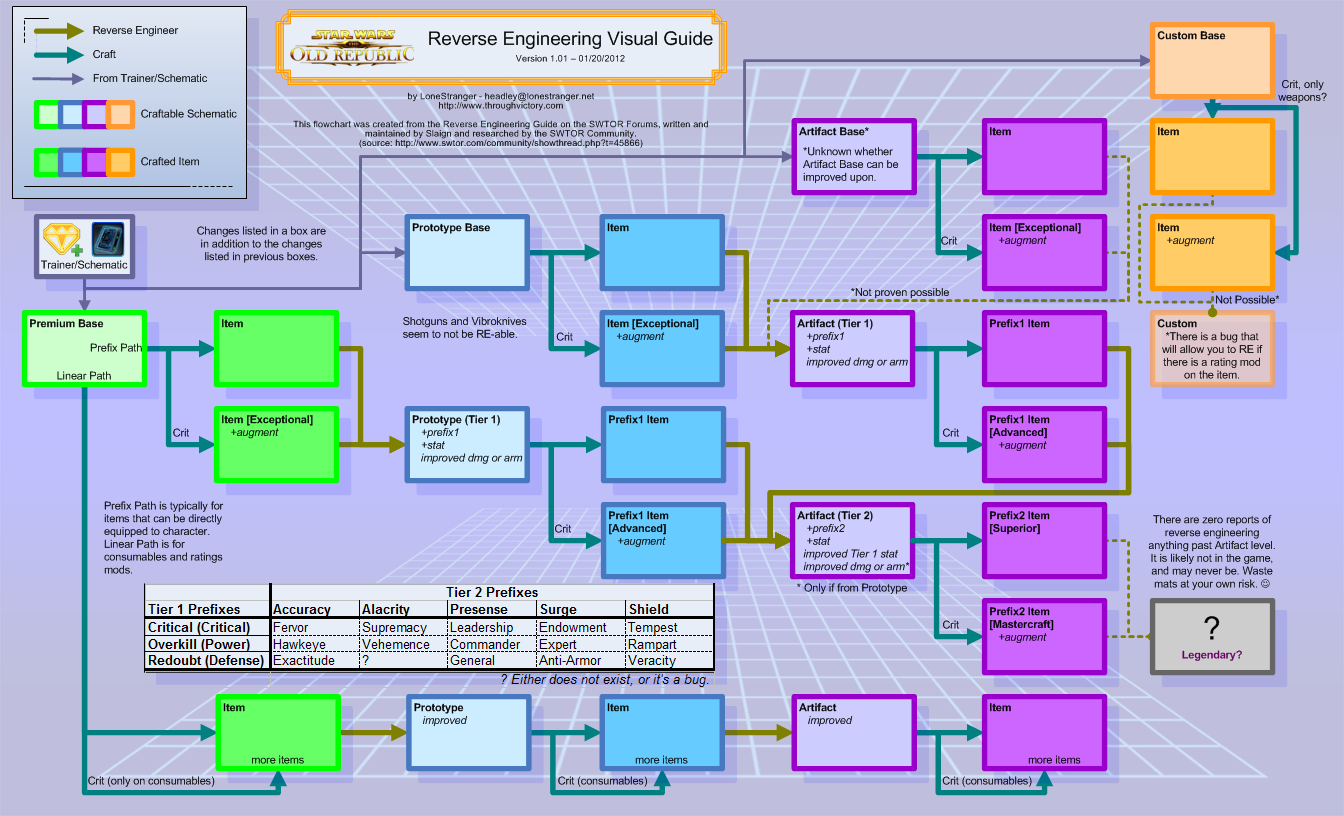This screenshot has width=1344, height=816.
Task: Click the green Crafted Item legend swatch
Action: point(46,161)
